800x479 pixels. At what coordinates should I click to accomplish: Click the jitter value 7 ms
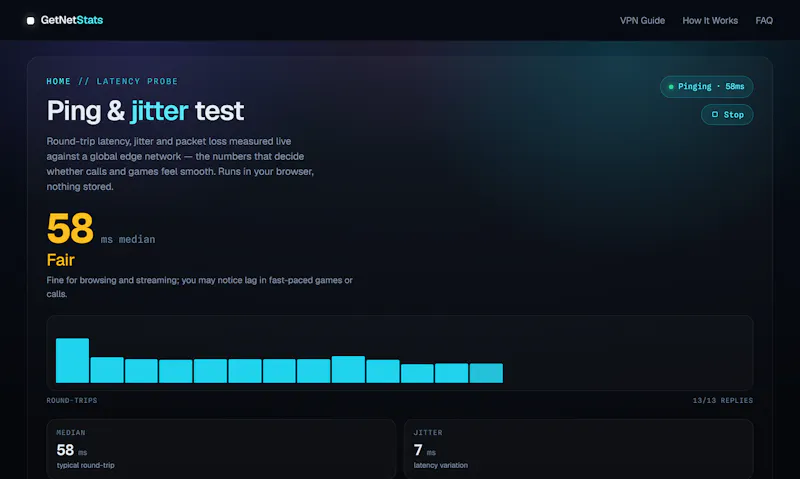pos(424,450)
